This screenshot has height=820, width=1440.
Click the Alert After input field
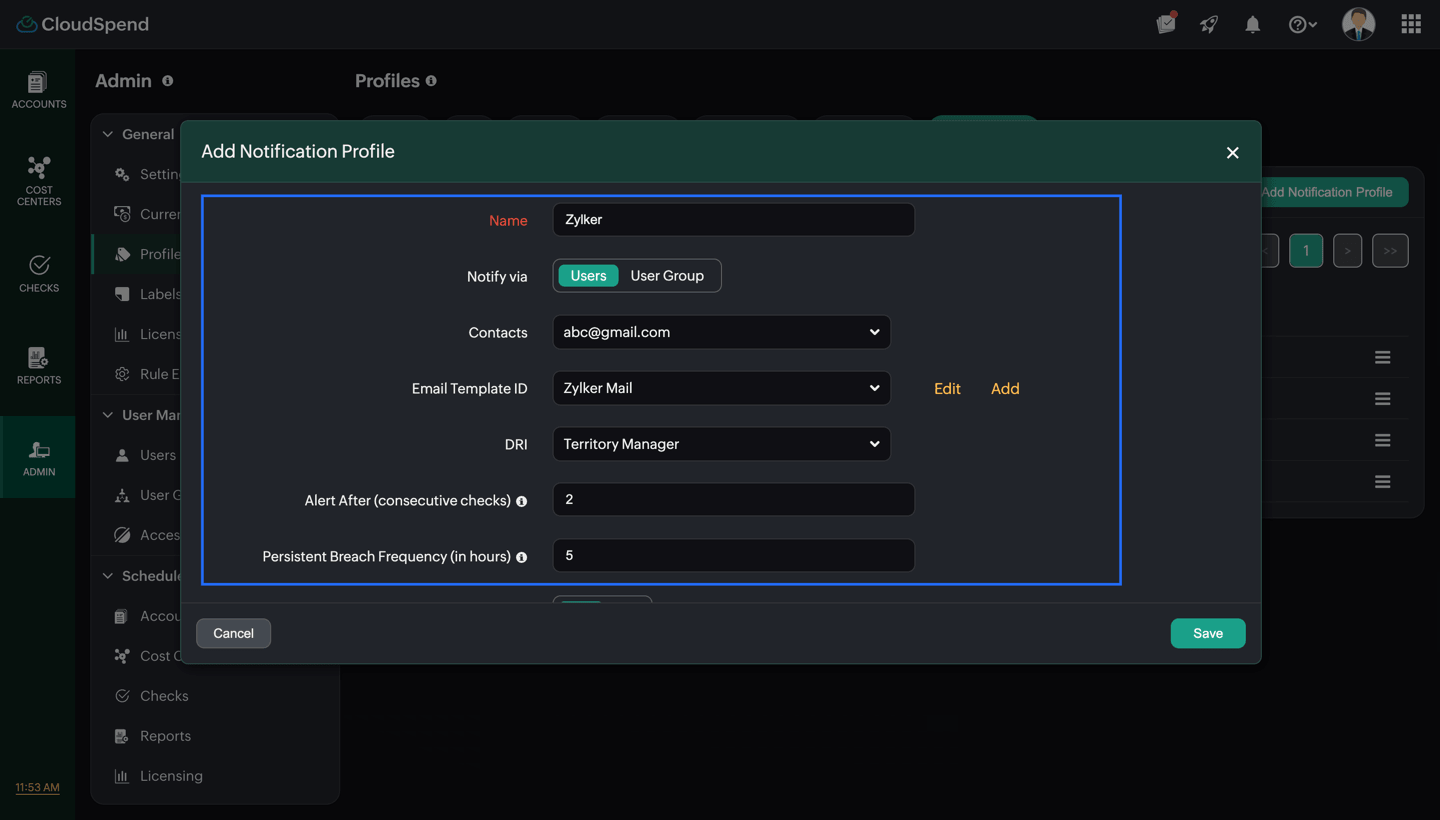733,500
